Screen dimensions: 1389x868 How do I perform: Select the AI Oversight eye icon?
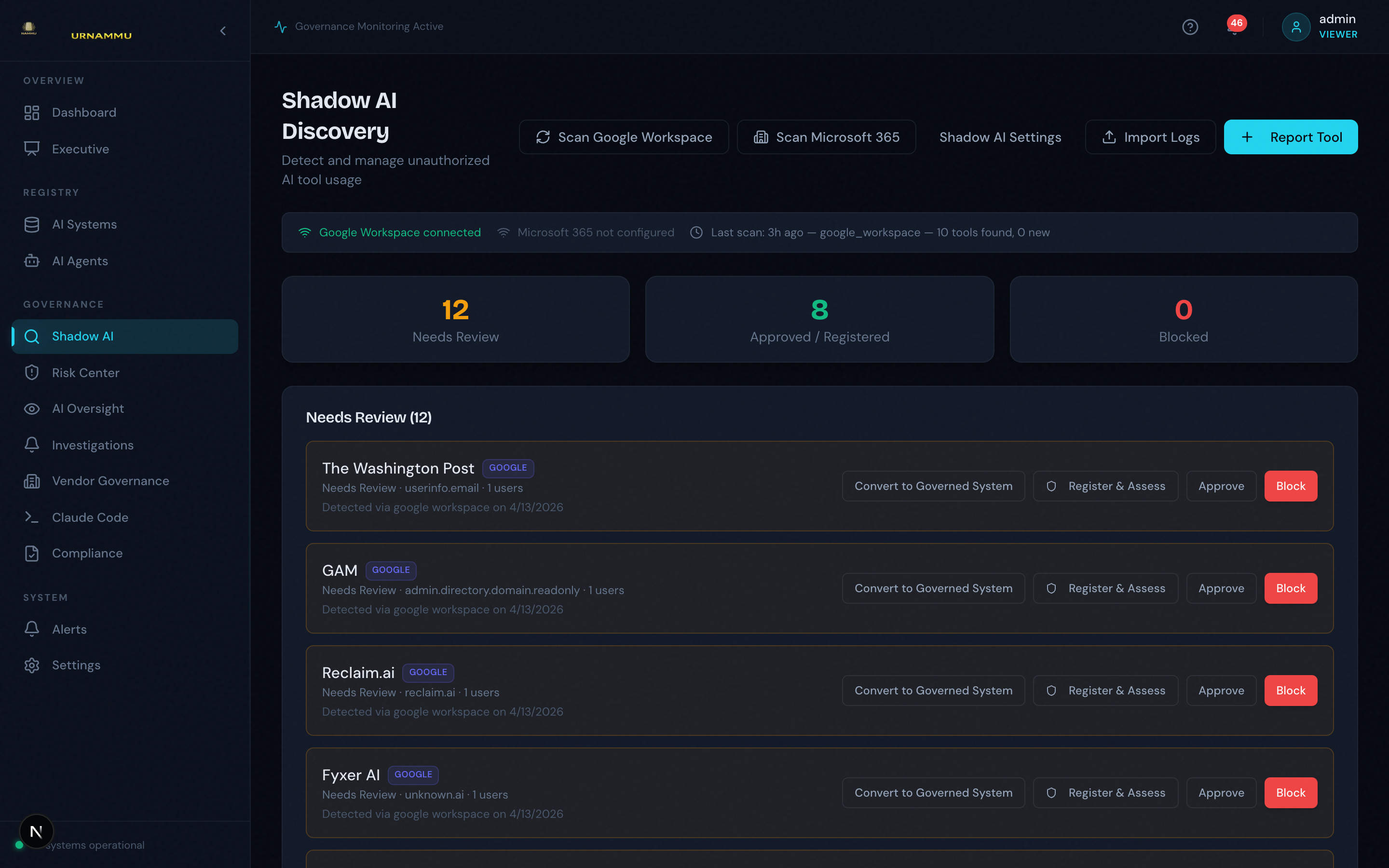click(31, 408)
